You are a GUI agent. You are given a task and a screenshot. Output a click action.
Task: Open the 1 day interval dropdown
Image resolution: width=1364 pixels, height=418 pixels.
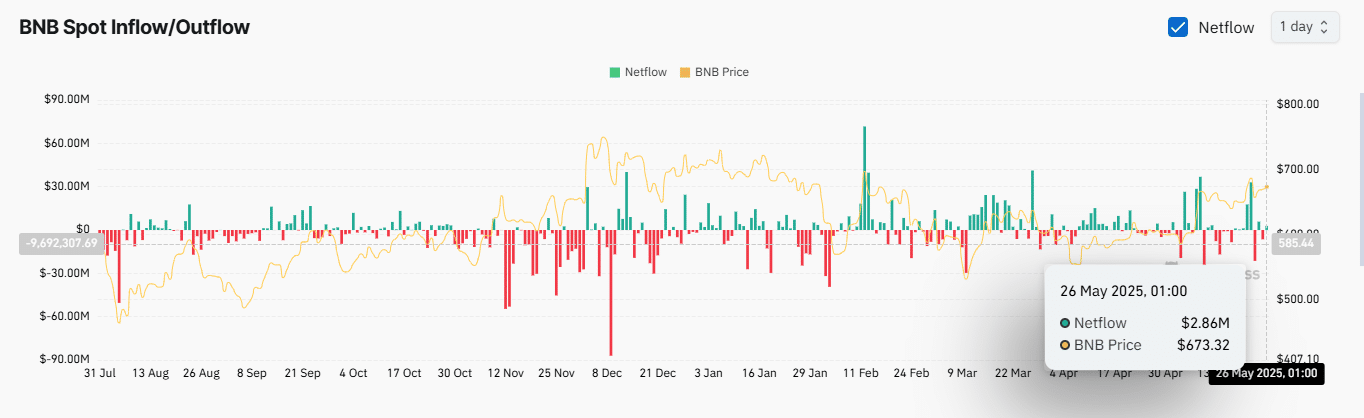coord(1305,27)
